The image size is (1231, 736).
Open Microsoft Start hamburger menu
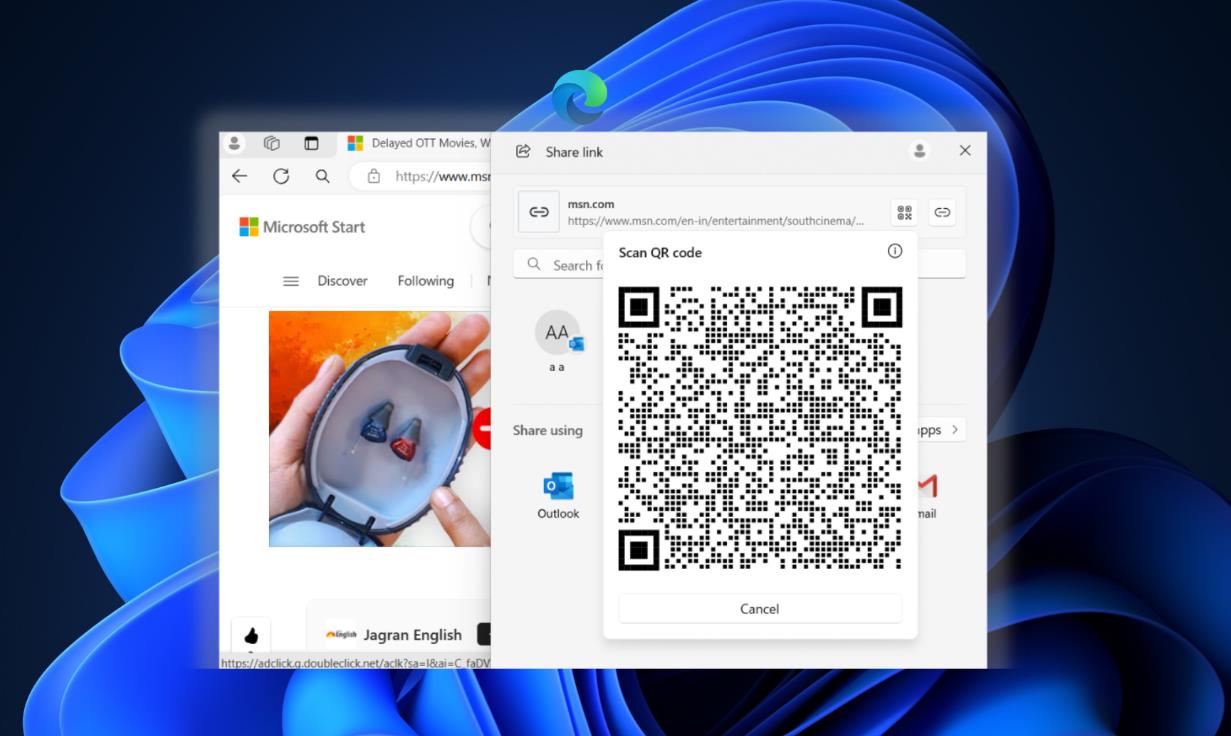[291, 281]
